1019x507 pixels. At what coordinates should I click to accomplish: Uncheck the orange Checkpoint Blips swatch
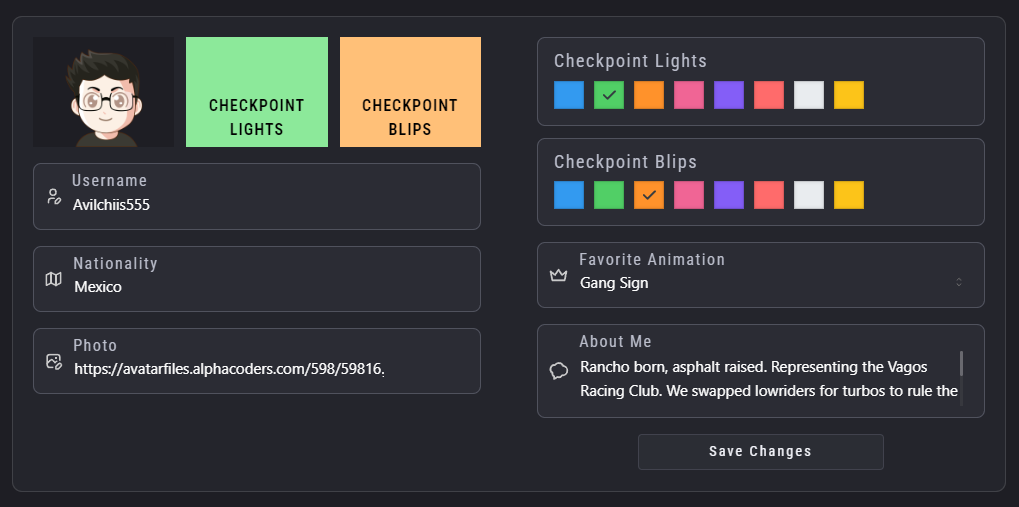click(x=649, y=195)
